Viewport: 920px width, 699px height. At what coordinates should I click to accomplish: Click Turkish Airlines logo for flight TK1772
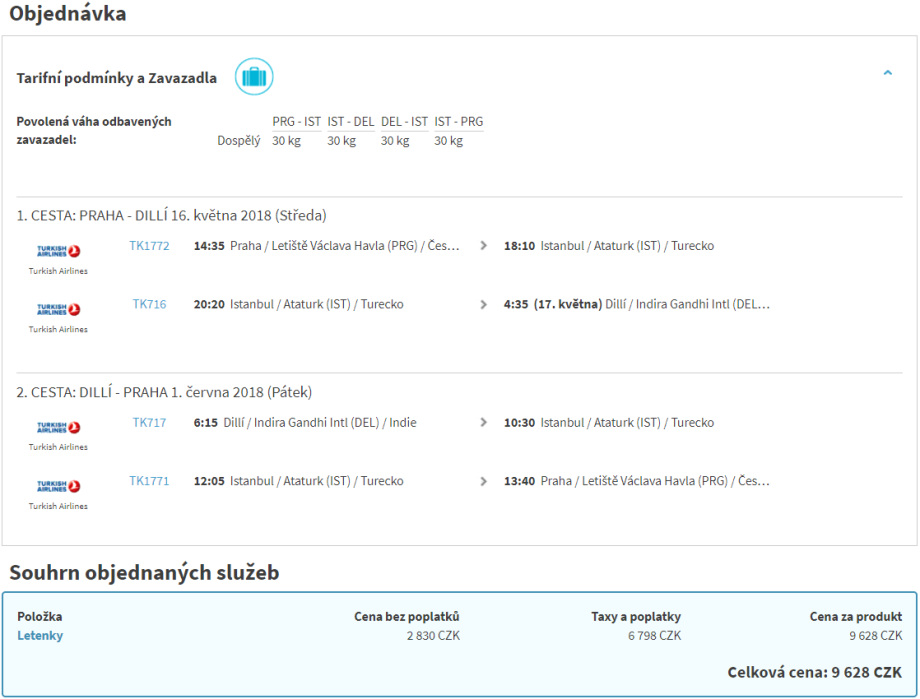(x=58, y=252)
